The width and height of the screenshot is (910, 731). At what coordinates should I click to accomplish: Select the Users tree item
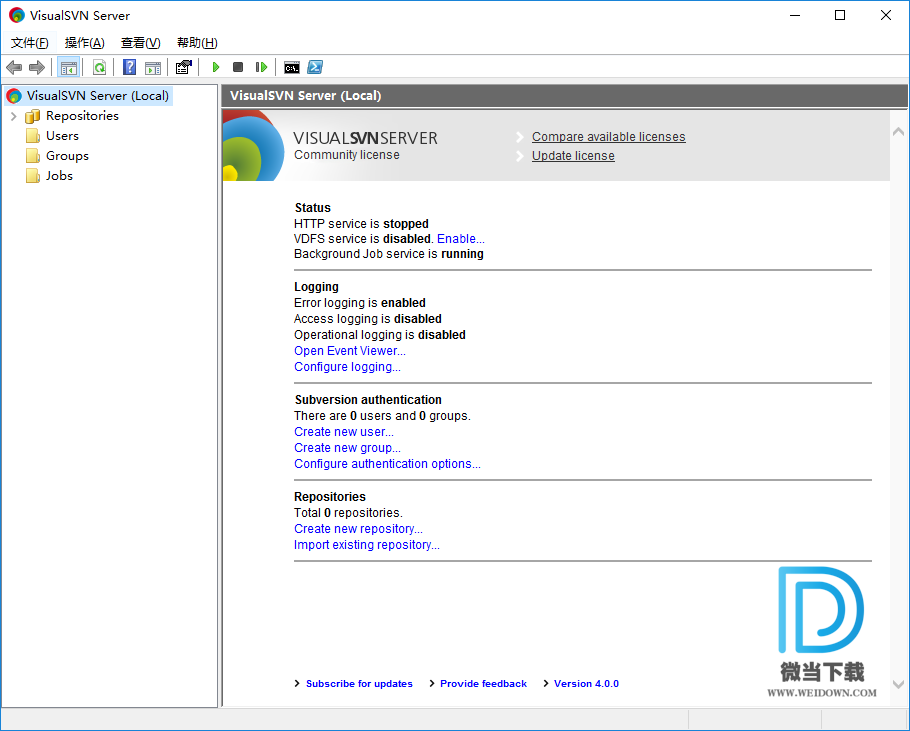click(x=62, y=136)
